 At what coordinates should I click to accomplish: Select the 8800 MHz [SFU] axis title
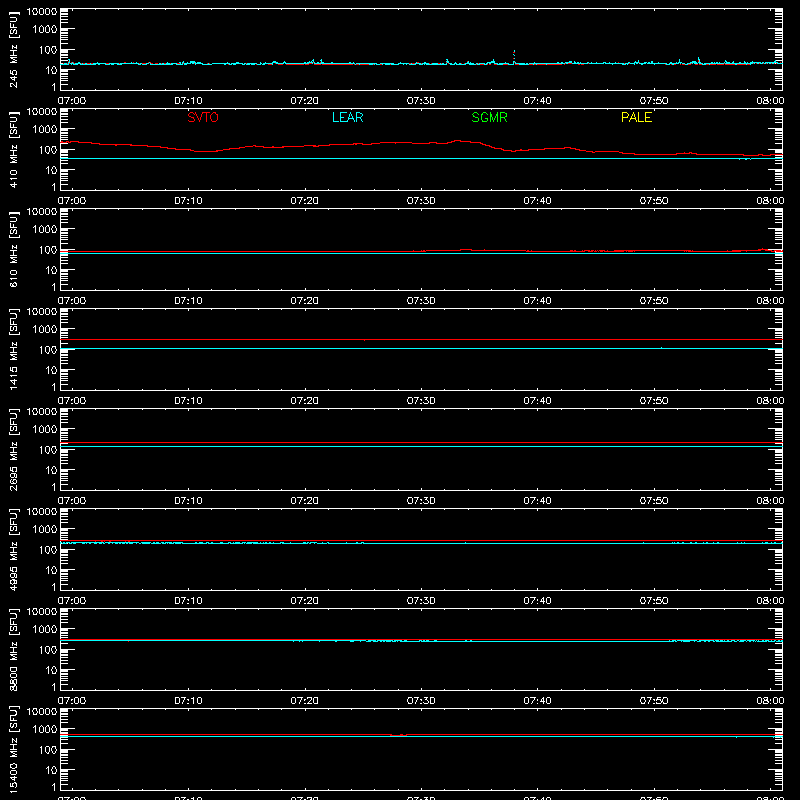point(14,649)
